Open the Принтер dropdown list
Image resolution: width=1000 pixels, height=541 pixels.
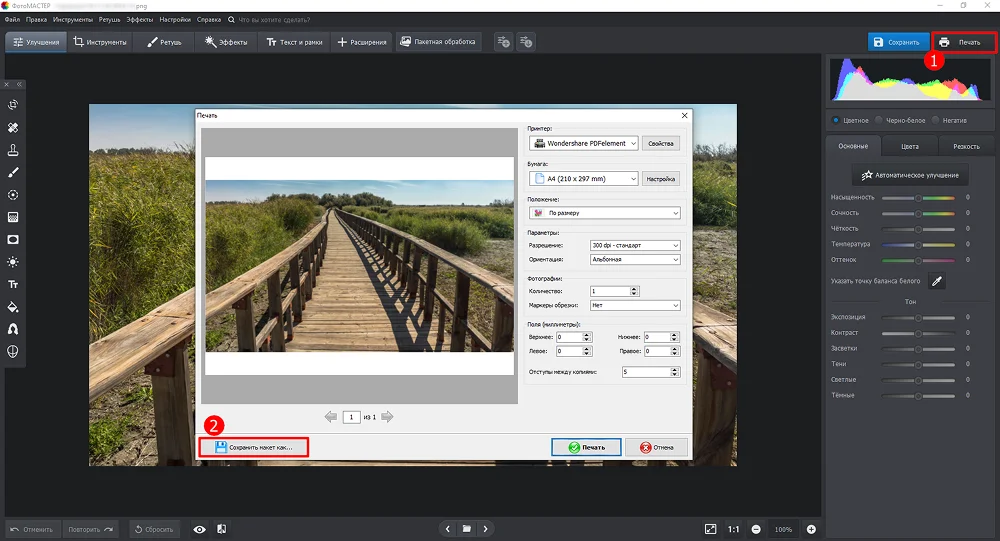[x=584, y=143]
